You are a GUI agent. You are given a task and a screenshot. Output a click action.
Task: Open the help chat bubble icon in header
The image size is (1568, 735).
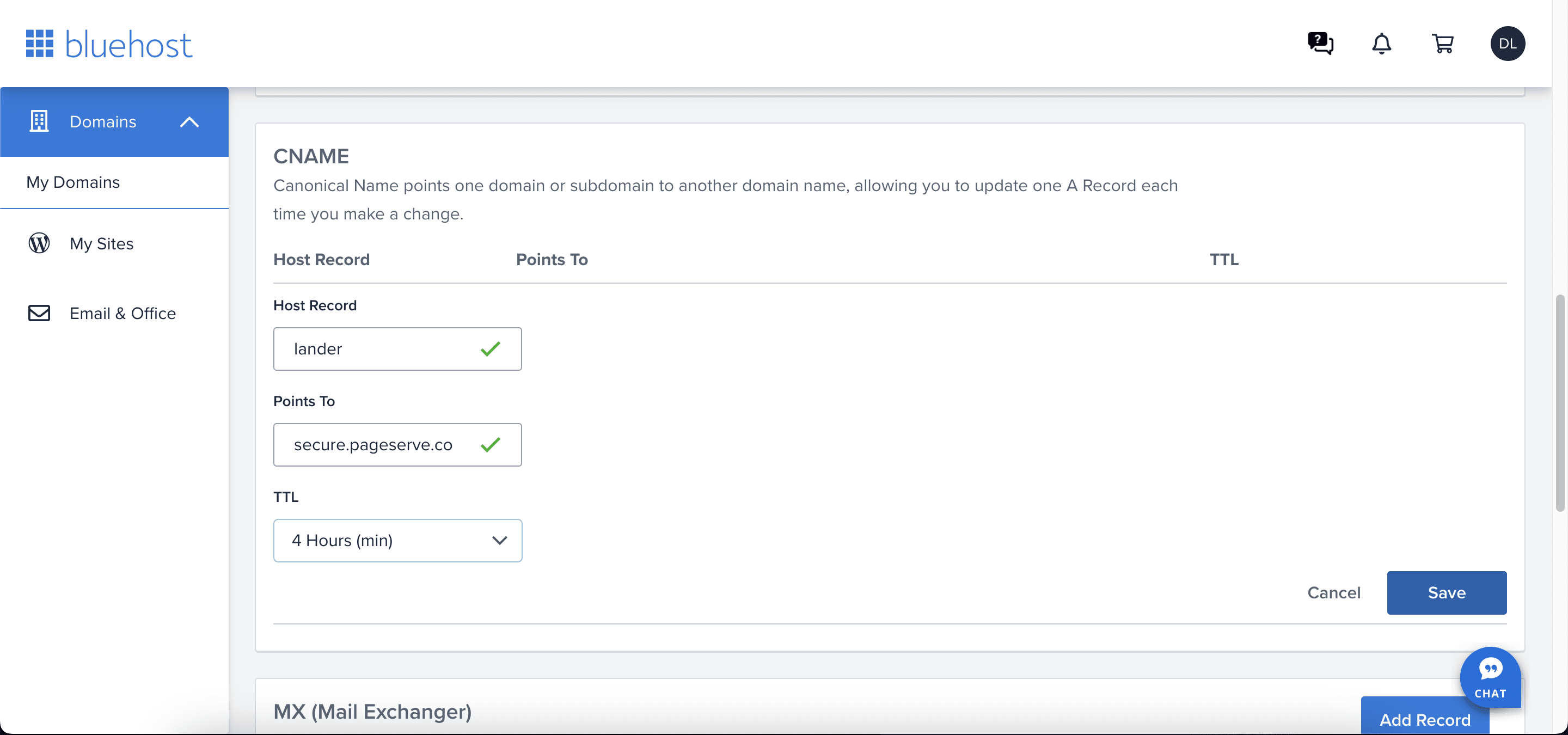point(1320,44)
